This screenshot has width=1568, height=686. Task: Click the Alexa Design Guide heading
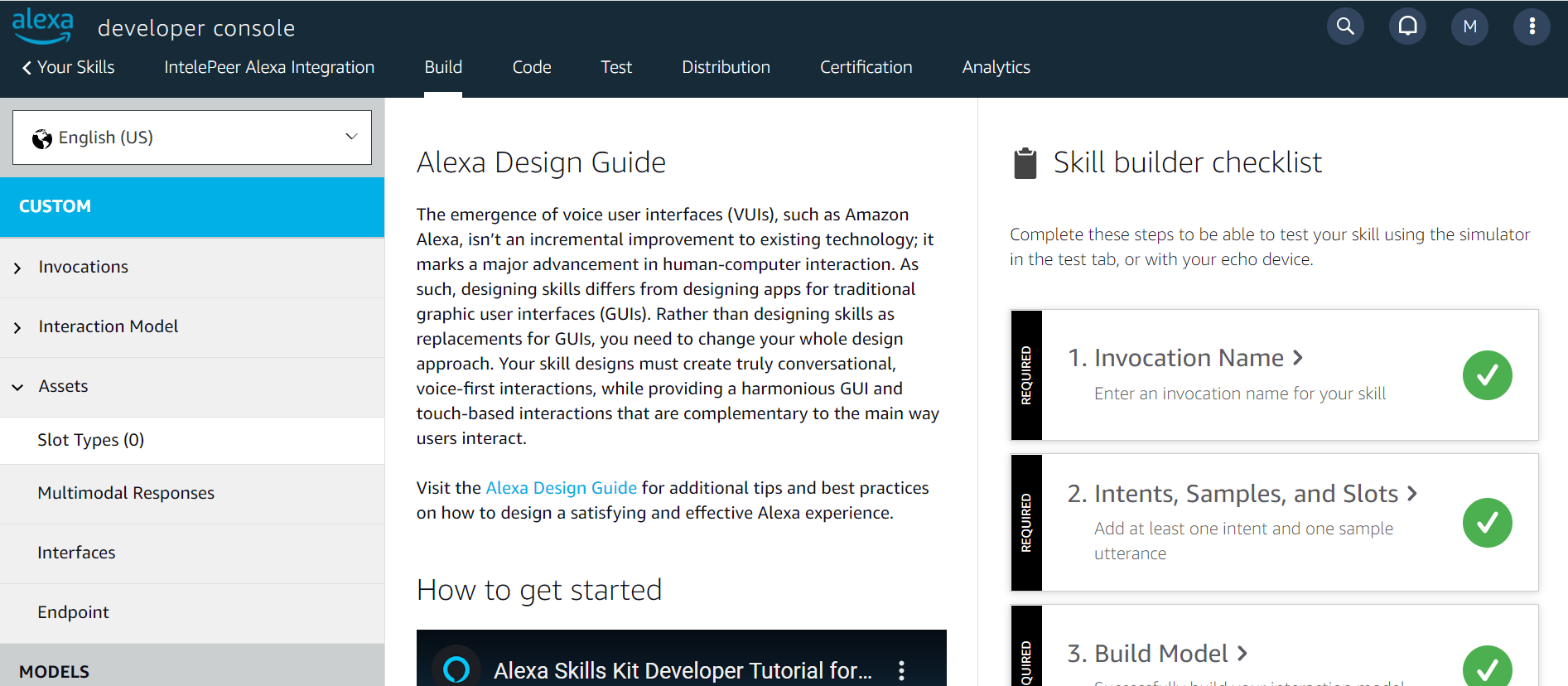541,162
